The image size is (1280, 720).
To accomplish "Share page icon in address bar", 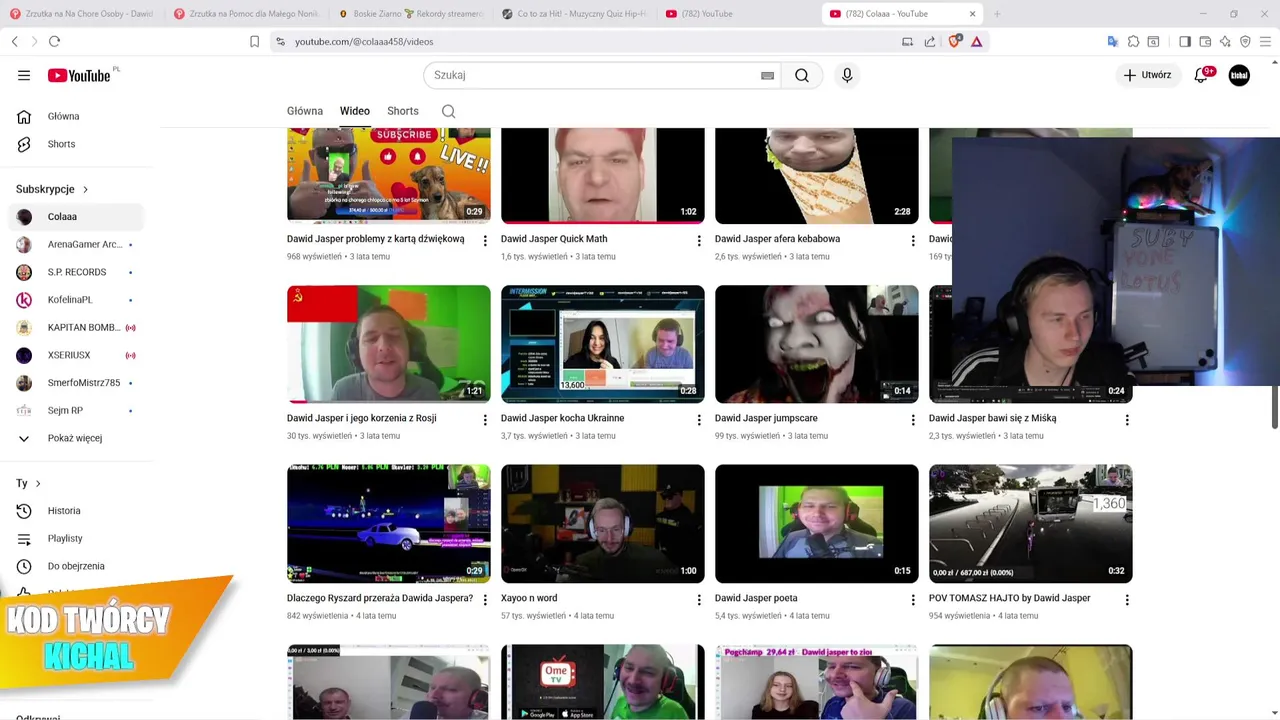I will pyautogui.click(x=930, y=41).
